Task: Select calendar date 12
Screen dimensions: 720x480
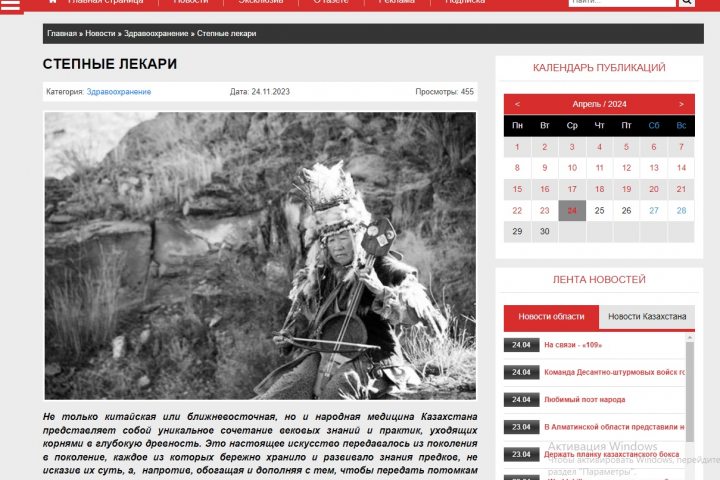Action: (626, 168)
